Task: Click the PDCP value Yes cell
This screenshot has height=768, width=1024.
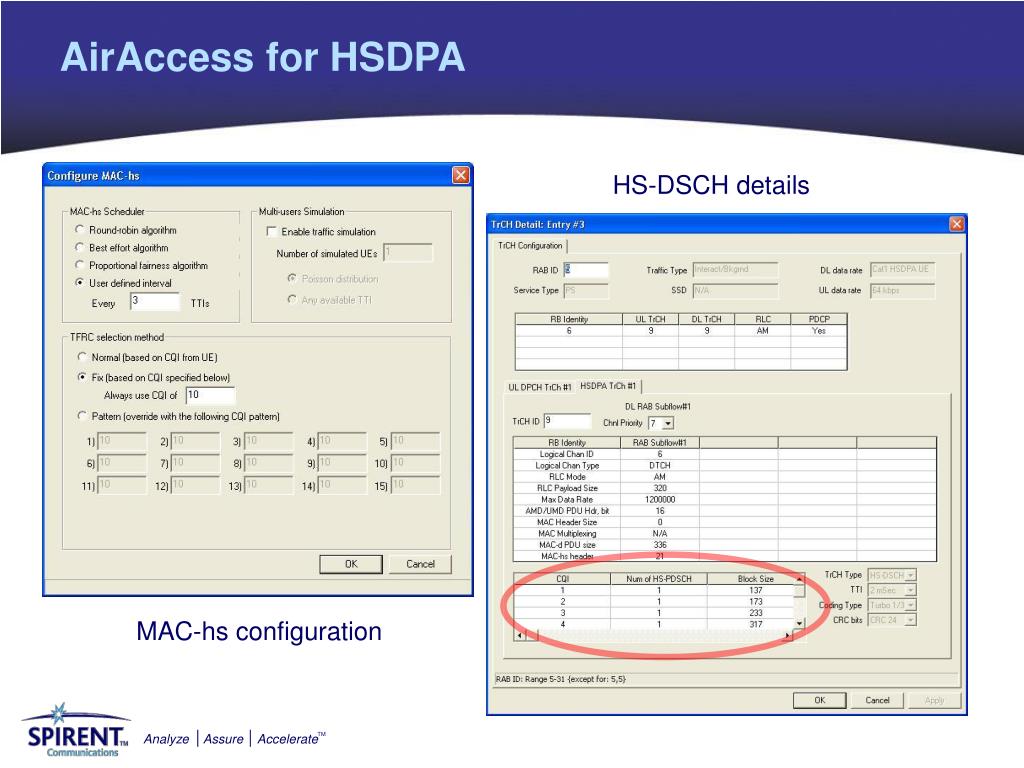Action: click(x=818, y=331)
